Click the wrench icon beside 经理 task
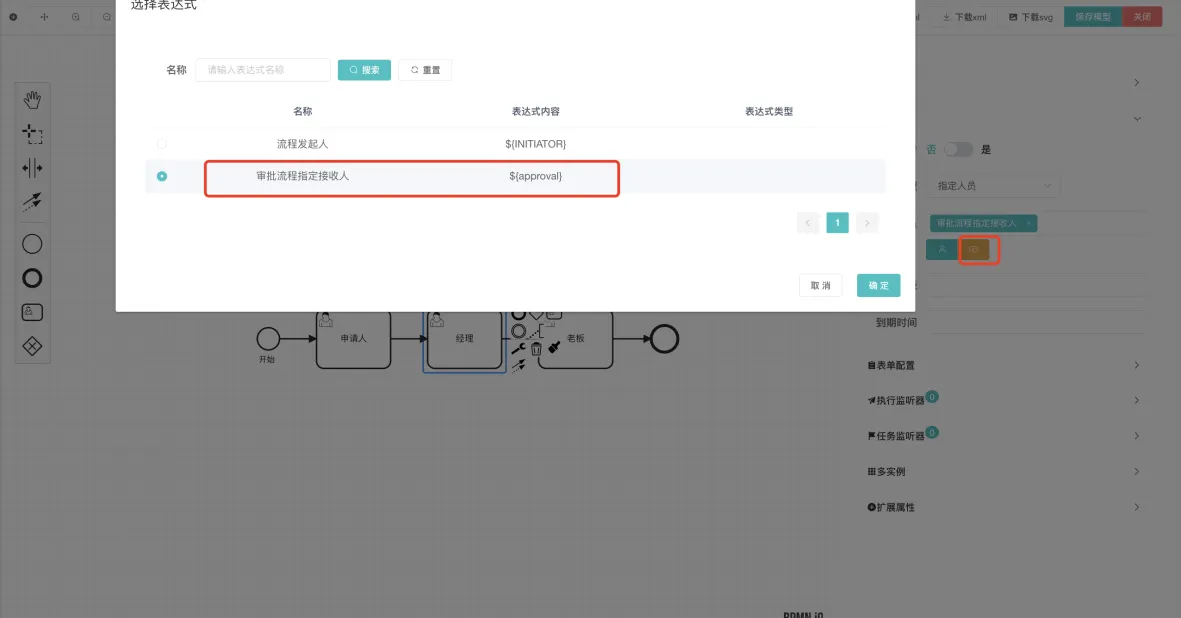The image size is (1181, 618). pyautogui.click(x=518, y=348)
